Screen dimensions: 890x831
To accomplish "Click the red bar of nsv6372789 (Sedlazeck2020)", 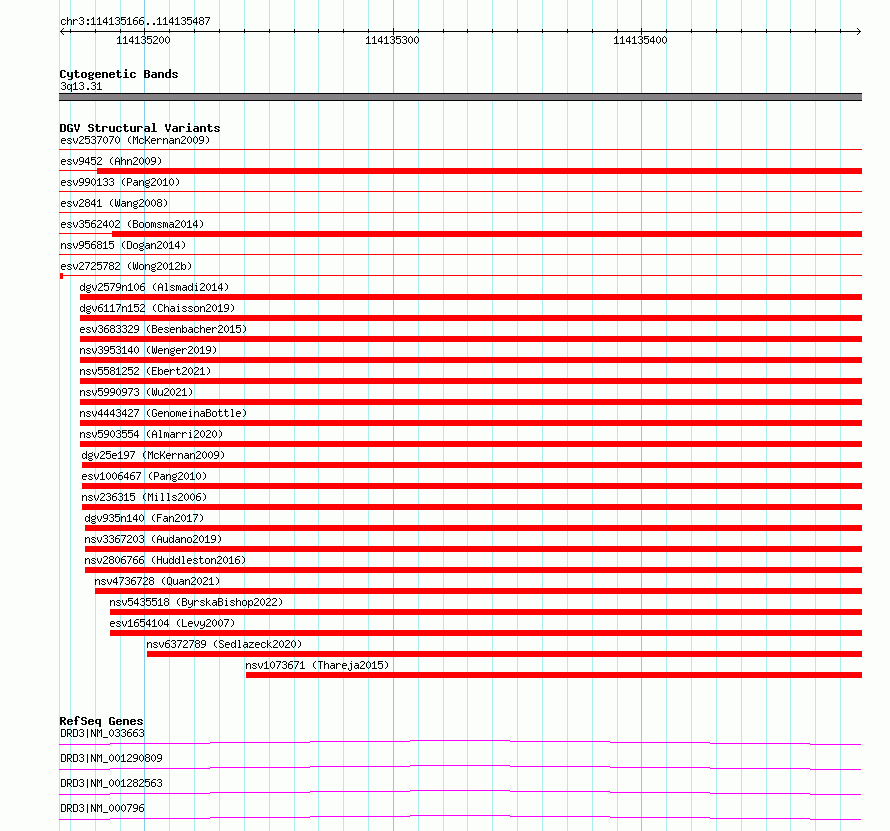I will coord(505,654).
